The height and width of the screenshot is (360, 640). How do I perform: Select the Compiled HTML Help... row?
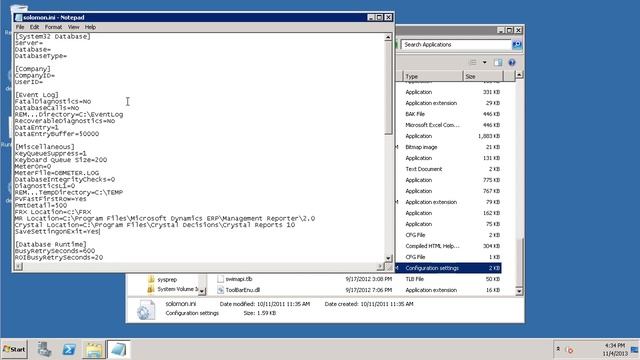tap(448, 246)
